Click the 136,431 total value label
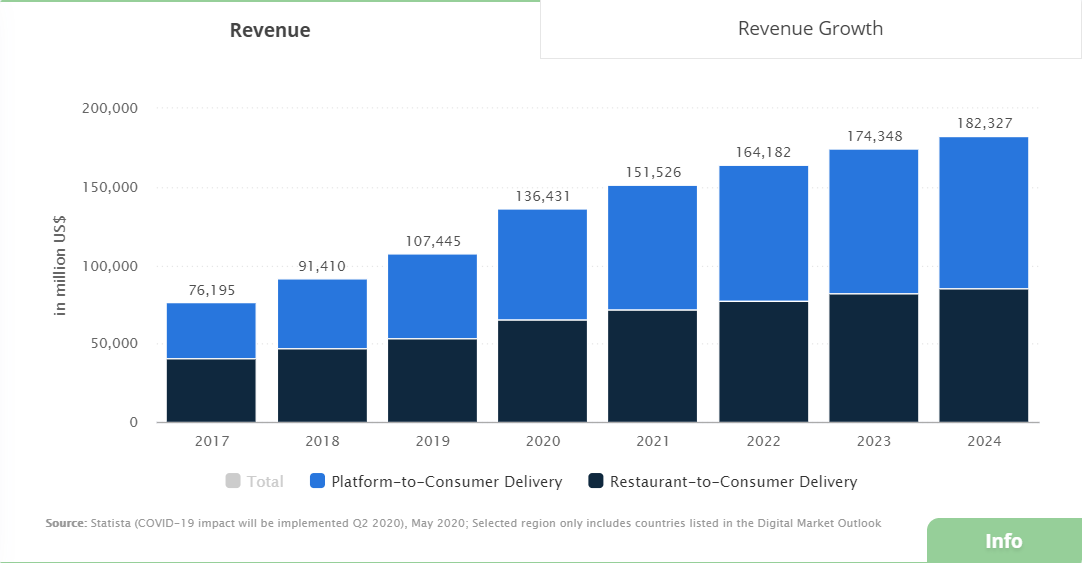This screenshot has height=563, width=1082. tap(543, 197)
